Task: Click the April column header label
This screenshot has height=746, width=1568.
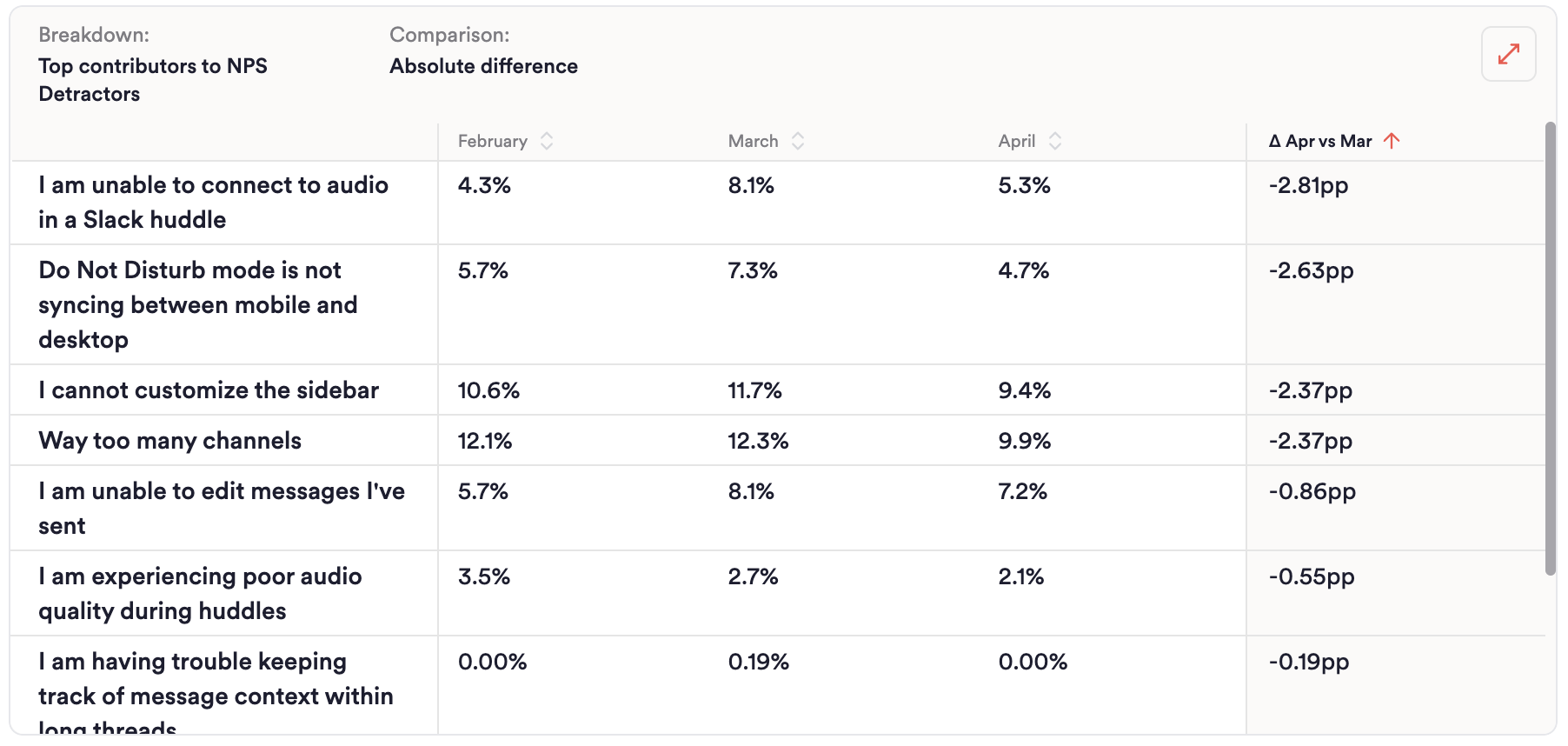Action: click(x=1016, y=141)
